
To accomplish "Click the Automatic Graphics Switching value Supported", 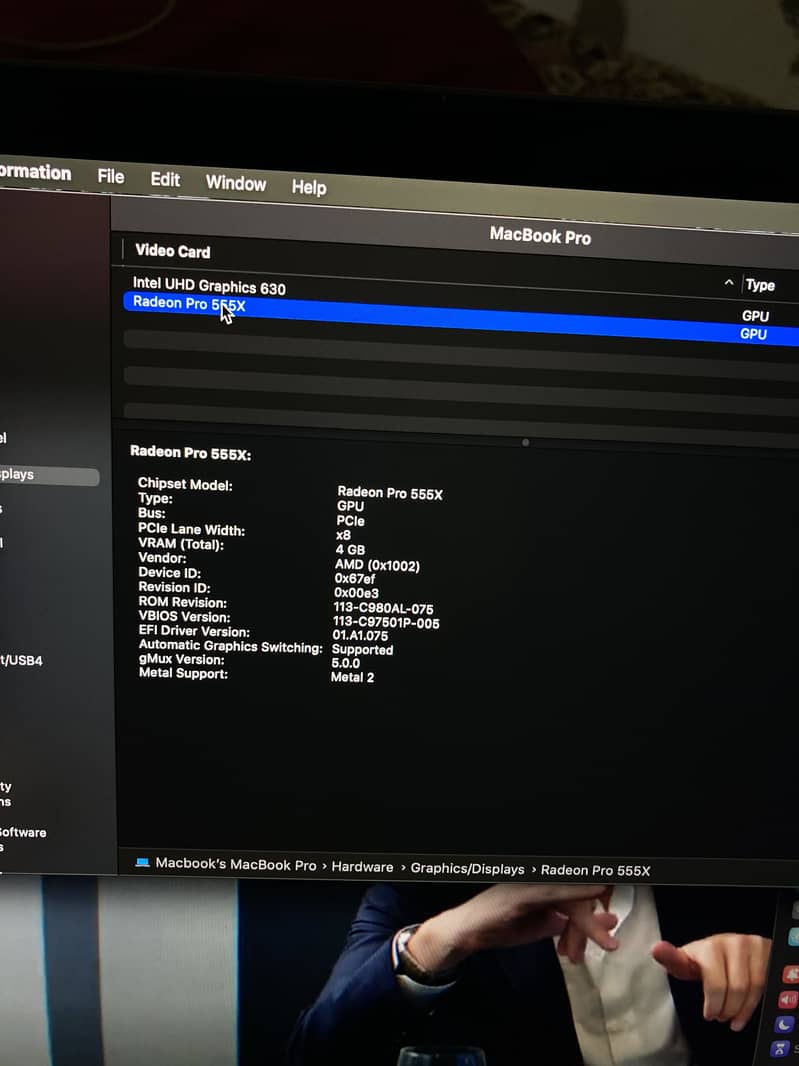I will 362,650.
